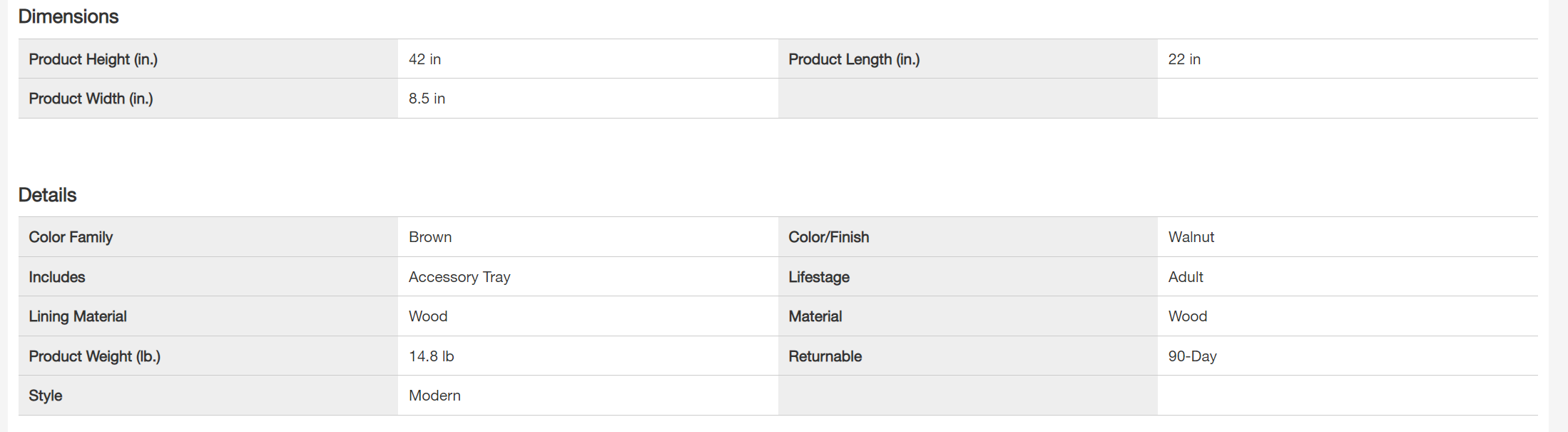Select the Color Family label

(71, 237)
